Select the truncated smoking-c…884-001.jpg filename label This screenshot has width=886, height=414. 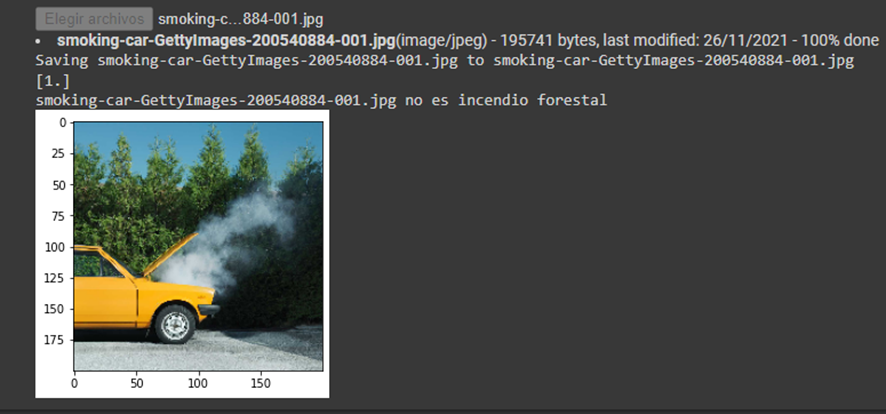click(241, 19)
